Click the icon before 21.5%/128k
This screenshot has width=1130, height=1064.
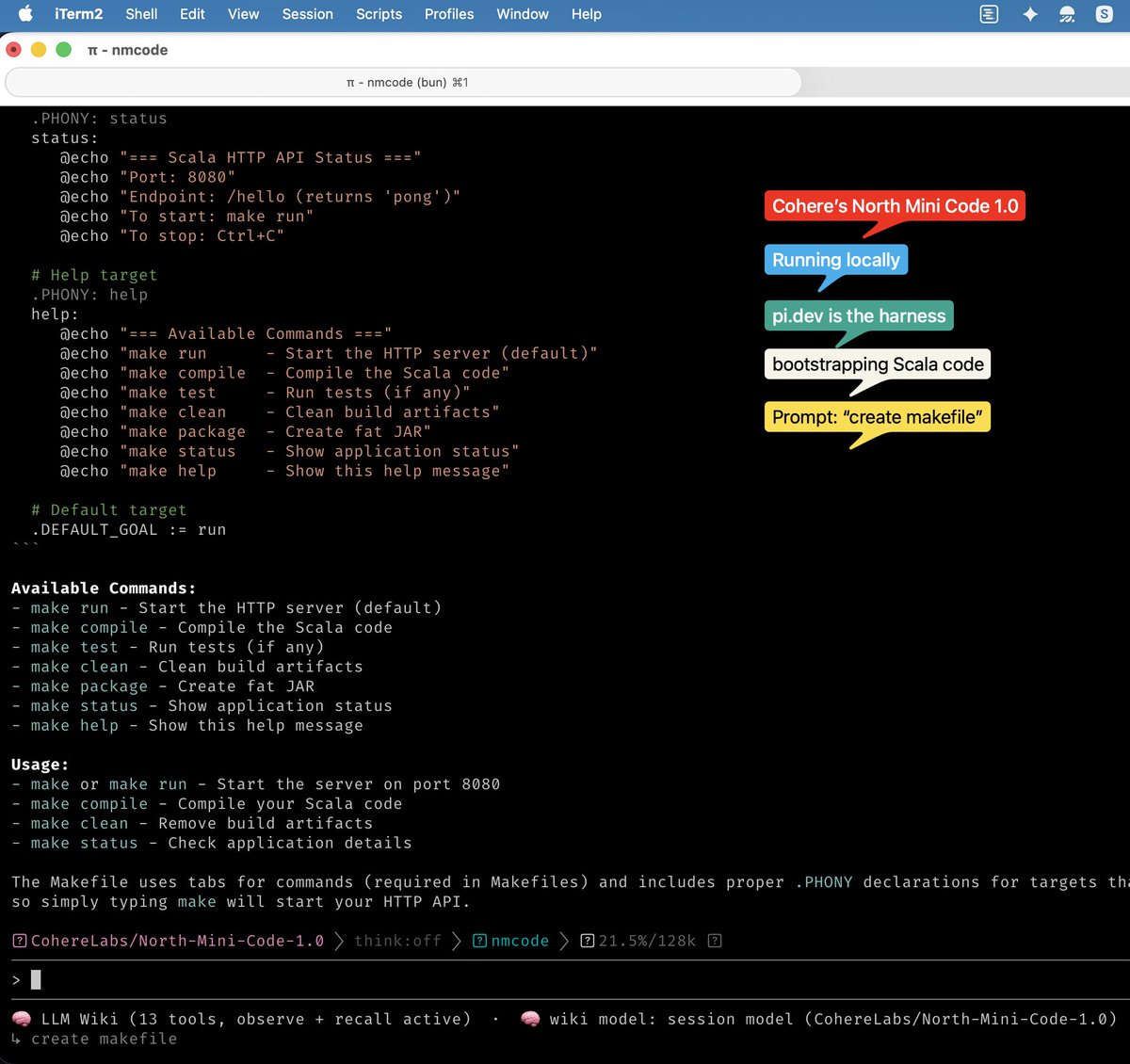pos(588,941)
